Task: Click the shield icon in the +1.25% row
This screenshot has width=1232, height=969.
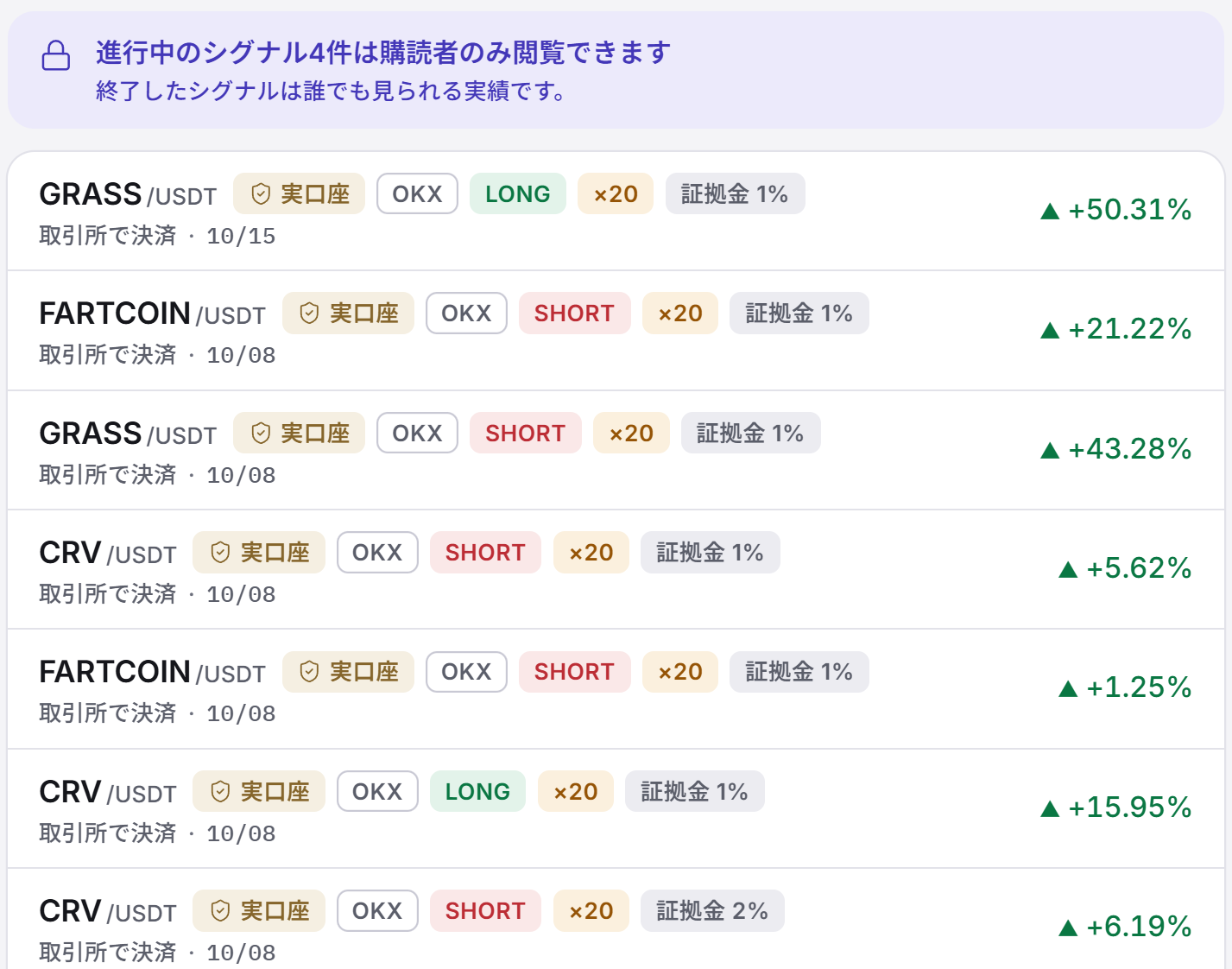Action: pyautogui.click(x=309, y=672)
